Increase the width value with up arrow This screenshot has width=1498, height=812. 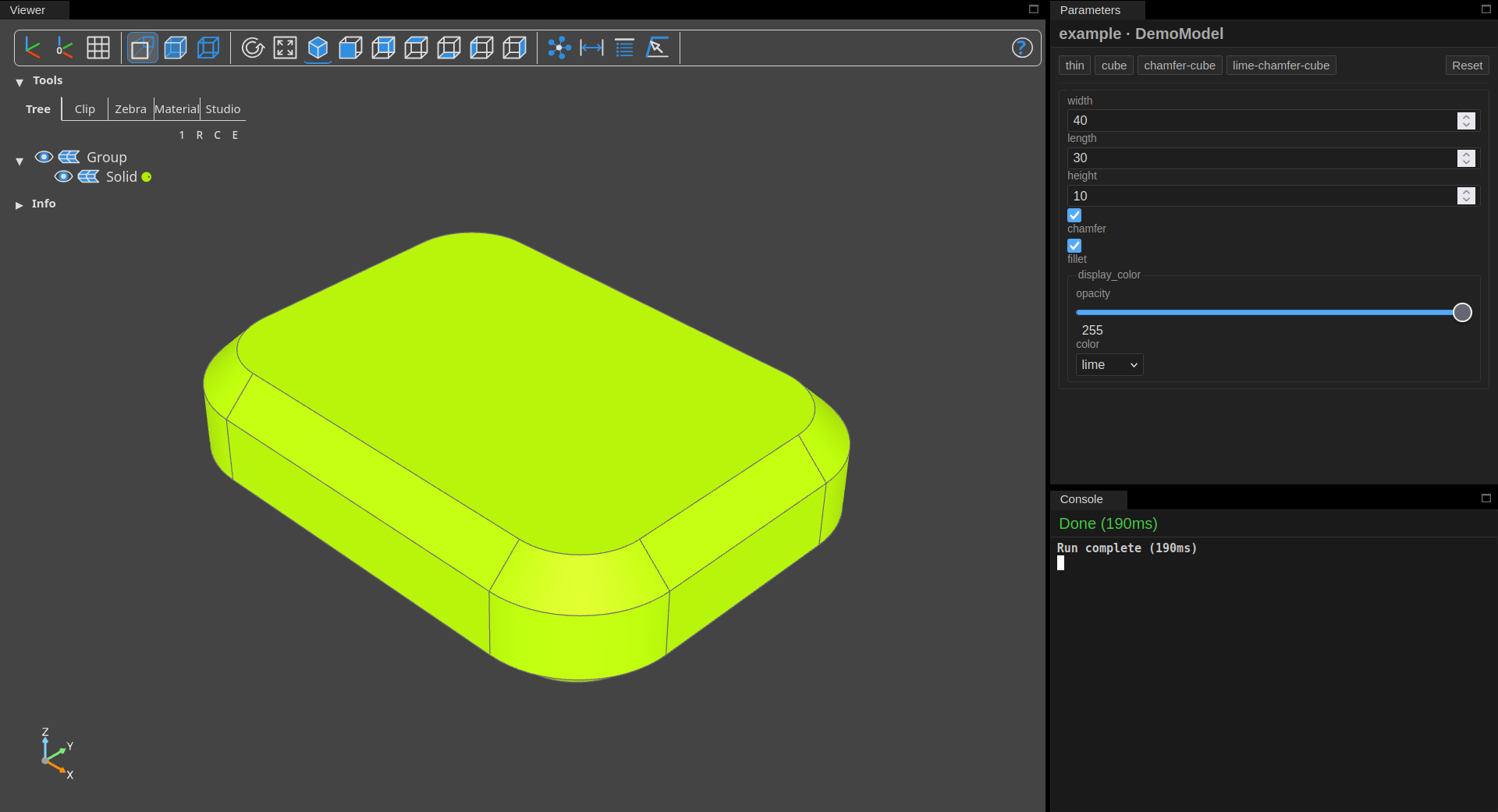tap(1466, 116)
